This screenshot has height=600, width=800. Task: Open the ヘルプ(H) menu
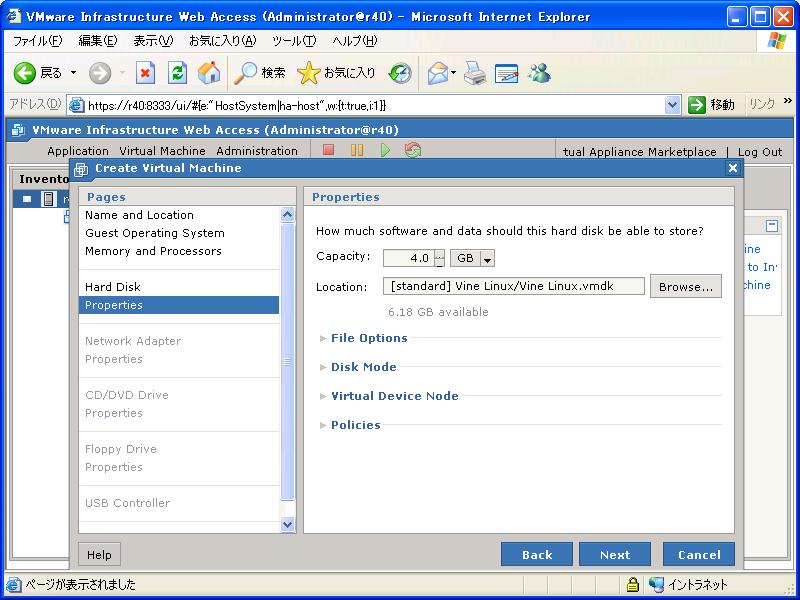click(355, 41)
